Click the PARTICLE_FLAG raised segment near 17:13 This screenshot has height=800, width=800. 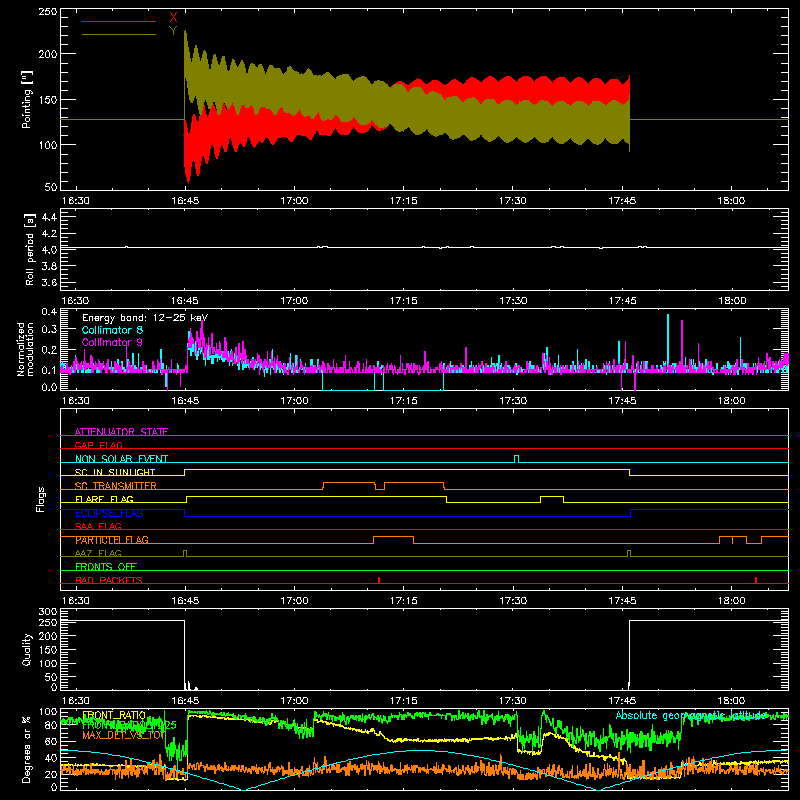393,539
